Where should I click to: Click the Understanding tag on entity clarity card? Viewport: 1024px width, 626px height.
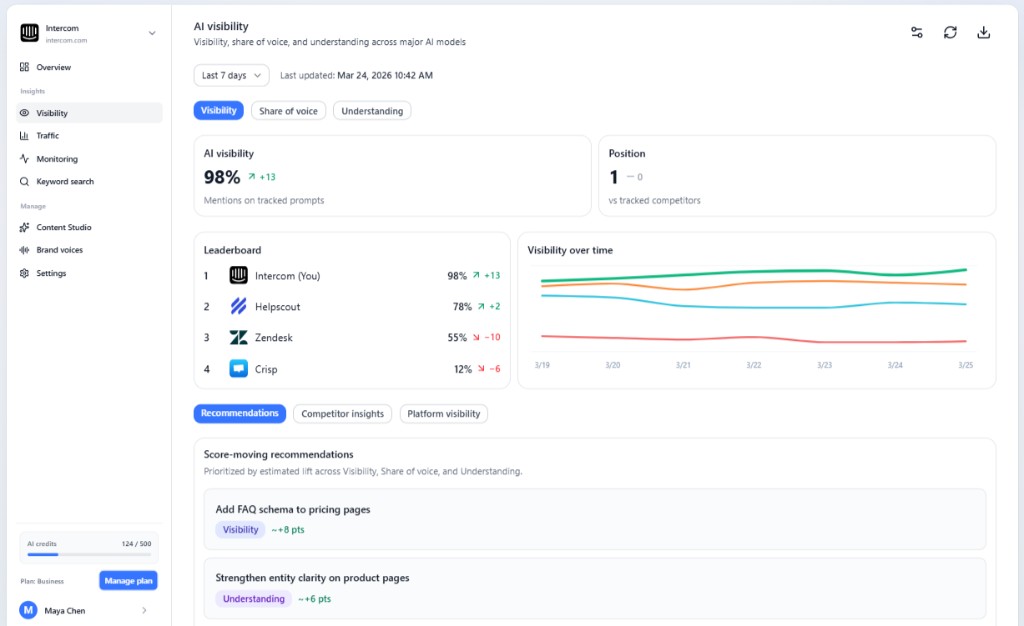click(253, 599)
